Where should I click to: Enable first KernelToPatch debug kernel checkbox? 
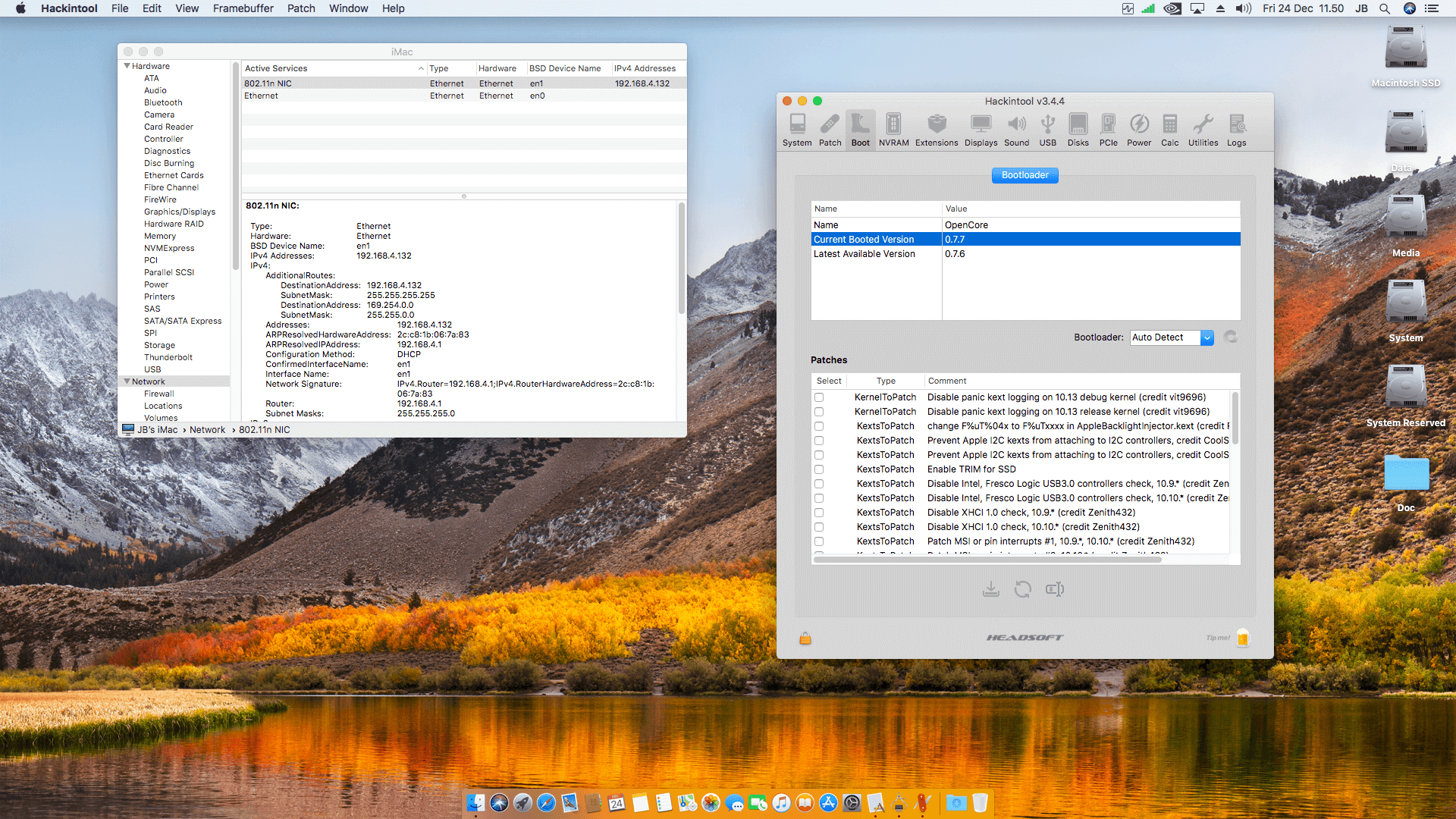pyautogui.click(x=819, y=397)
